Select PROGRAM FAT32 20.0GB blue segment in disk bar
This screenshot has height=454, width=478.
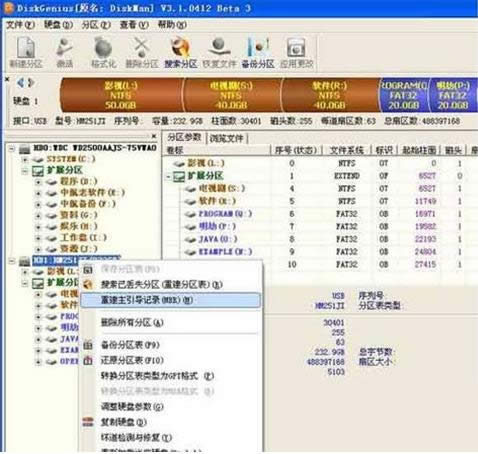403,95
